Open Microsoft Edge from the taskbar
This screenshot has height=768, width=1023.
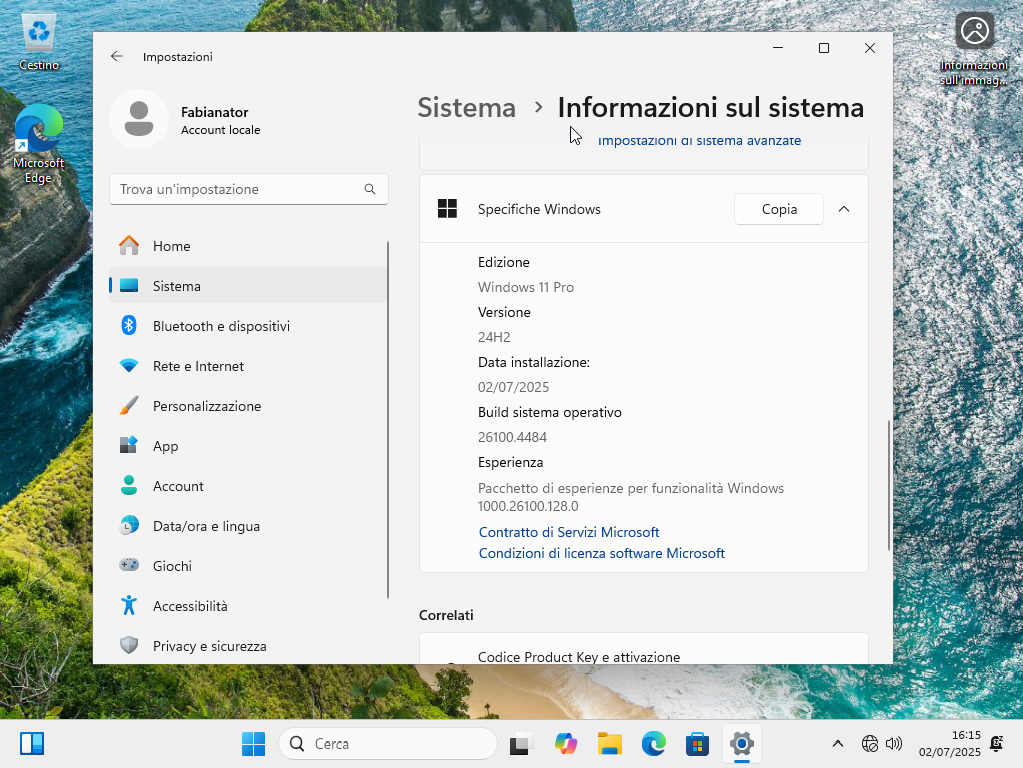coord(653,744)
